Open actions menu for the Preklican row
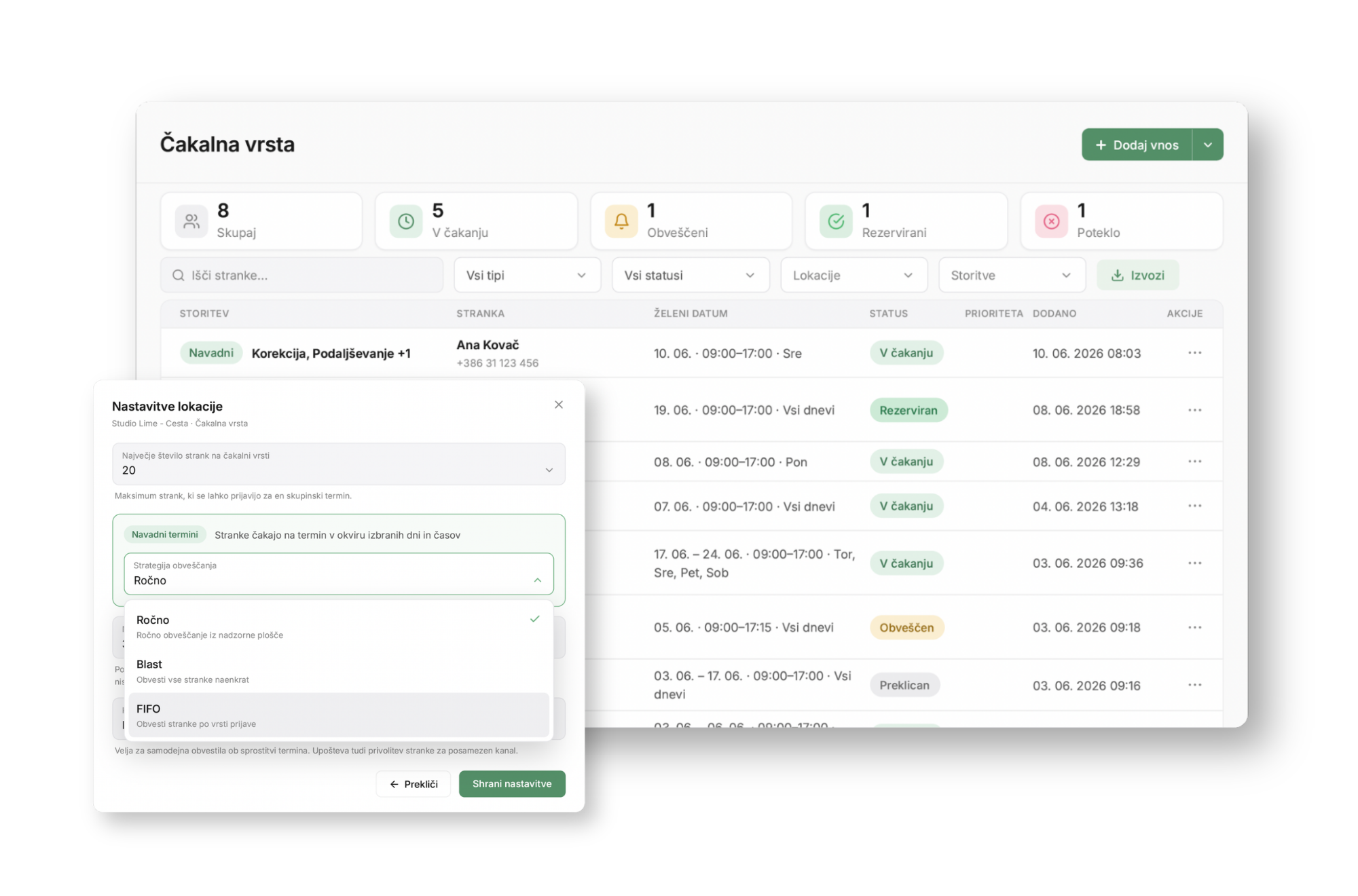Screen dimensions: 1358x896 point(1195,686)
